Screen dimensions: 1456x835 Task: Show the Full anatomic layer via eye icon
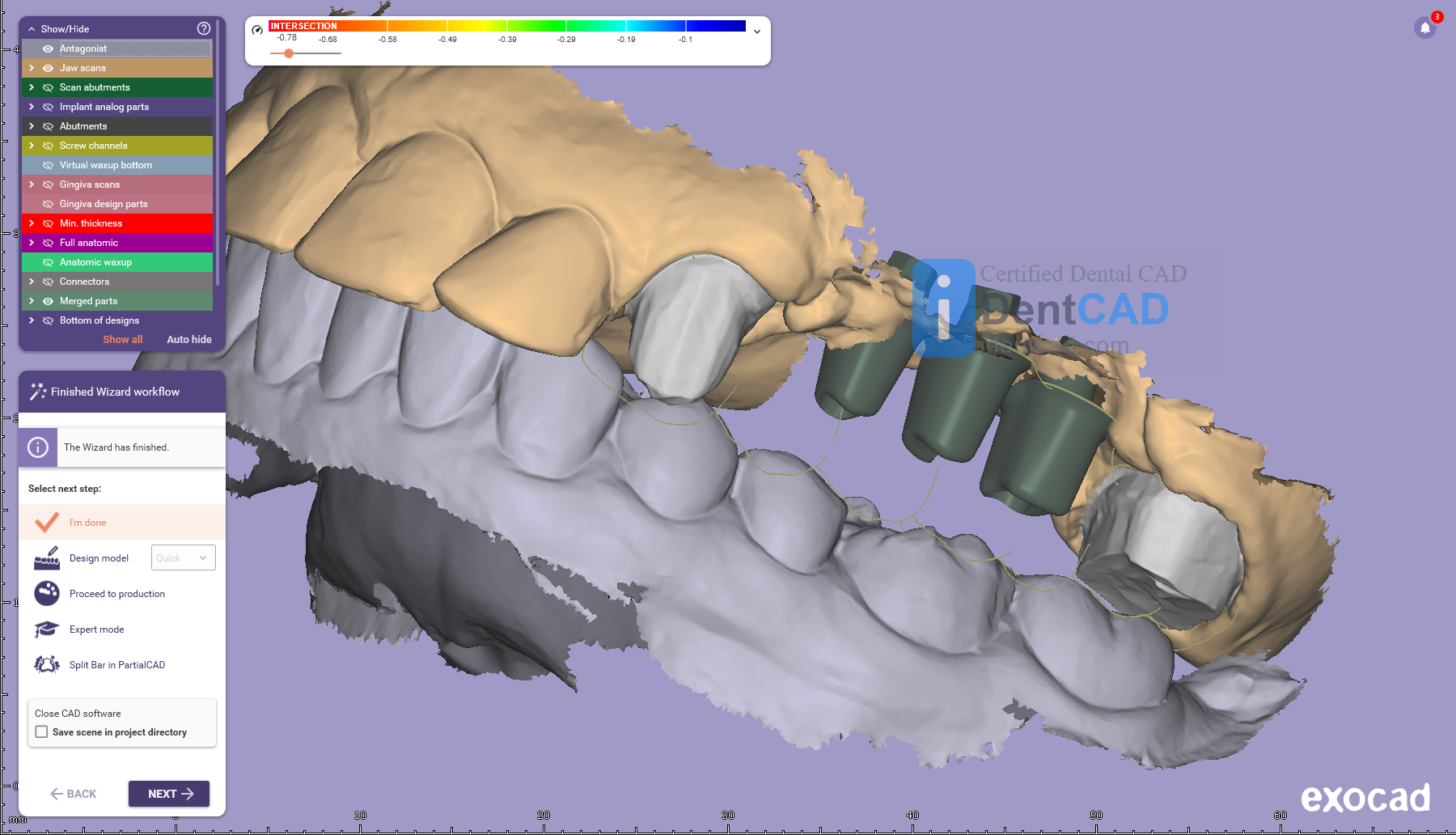point(48,243)
